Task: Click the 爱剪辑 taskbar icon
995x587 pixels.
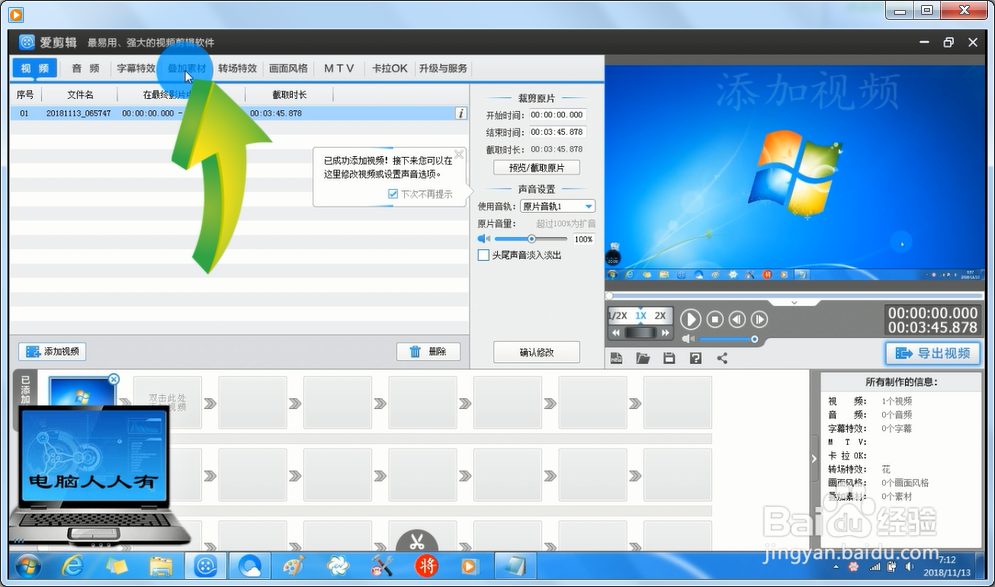Action: pyautogui.click(x=206, y=566)
